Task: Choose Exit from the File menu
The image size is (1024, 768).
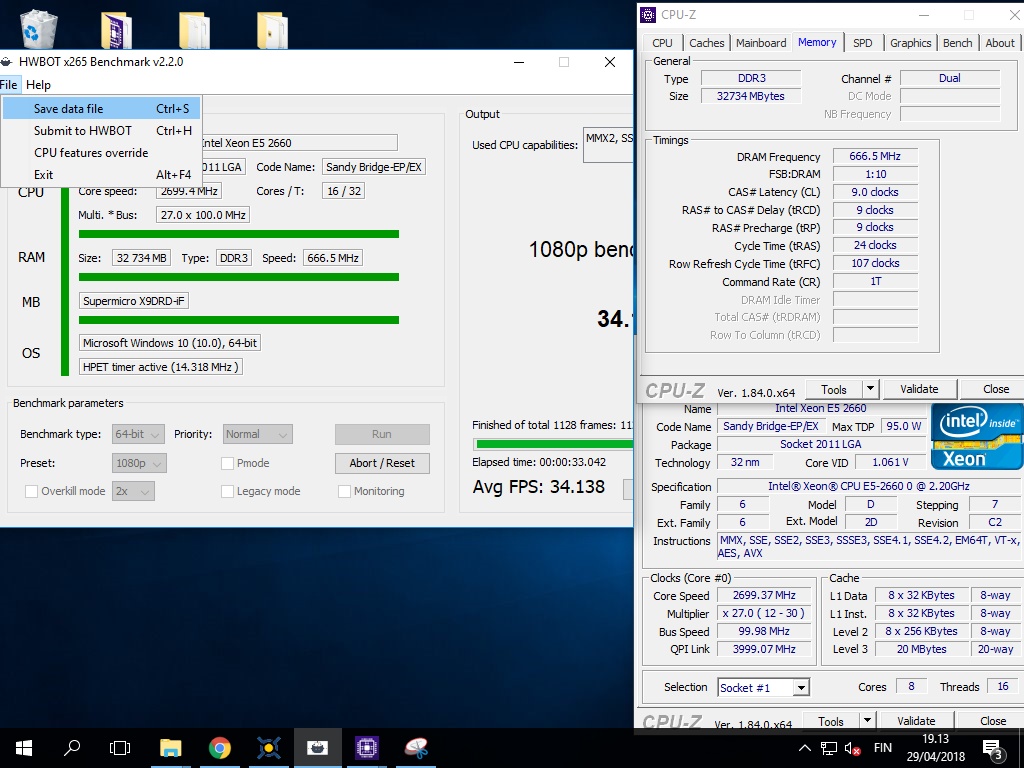Action: [101, 175]
